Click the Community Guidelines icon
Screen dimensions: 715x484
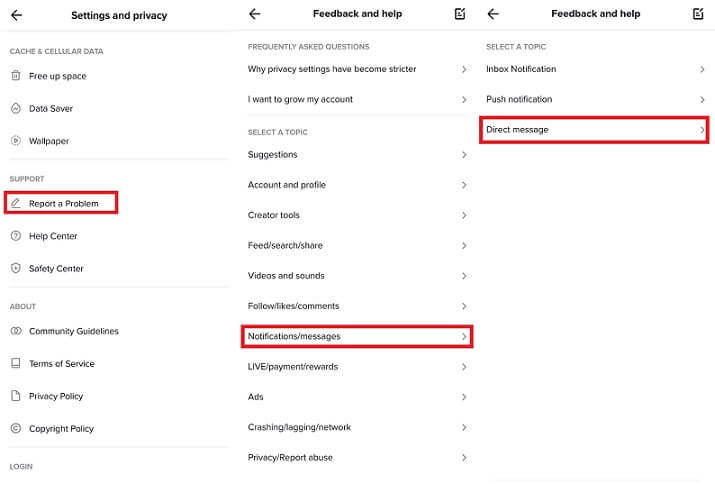coord(16,331)
